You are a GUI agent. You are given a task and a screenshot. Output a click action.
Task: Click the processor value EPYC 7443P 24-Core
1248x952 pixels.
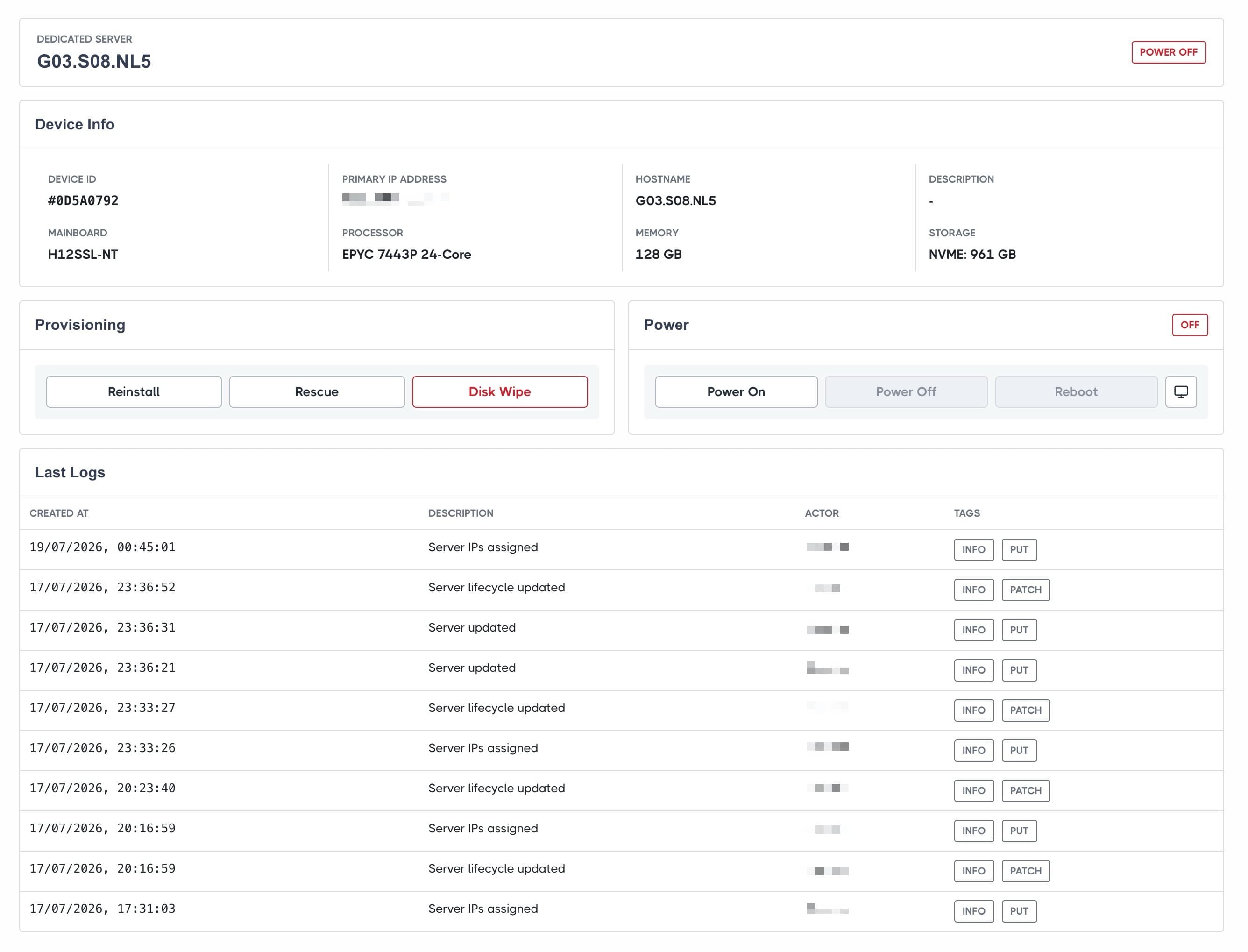406,255
